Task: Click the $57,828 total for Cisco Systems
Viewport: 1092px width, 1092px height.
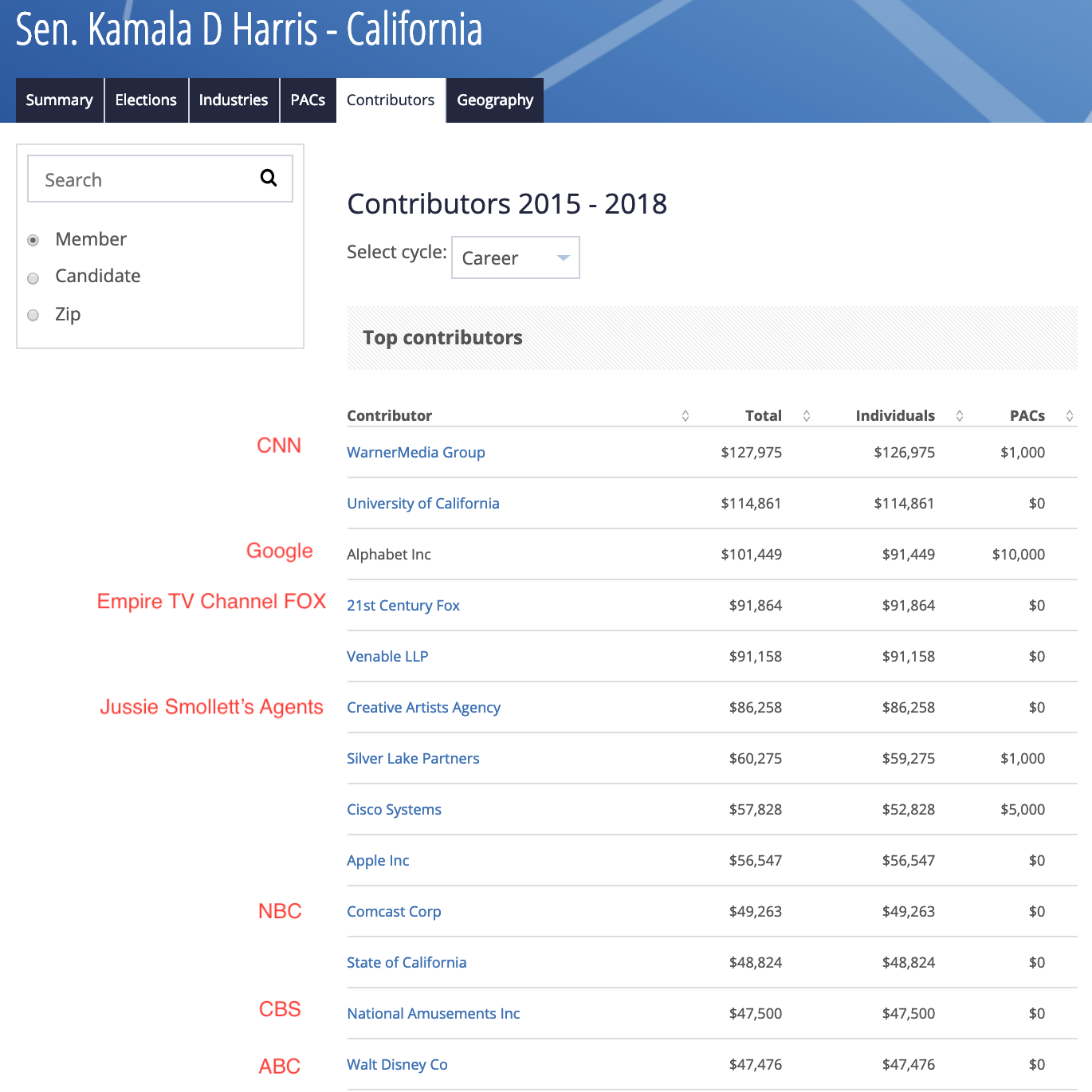Action: point(756,810)
